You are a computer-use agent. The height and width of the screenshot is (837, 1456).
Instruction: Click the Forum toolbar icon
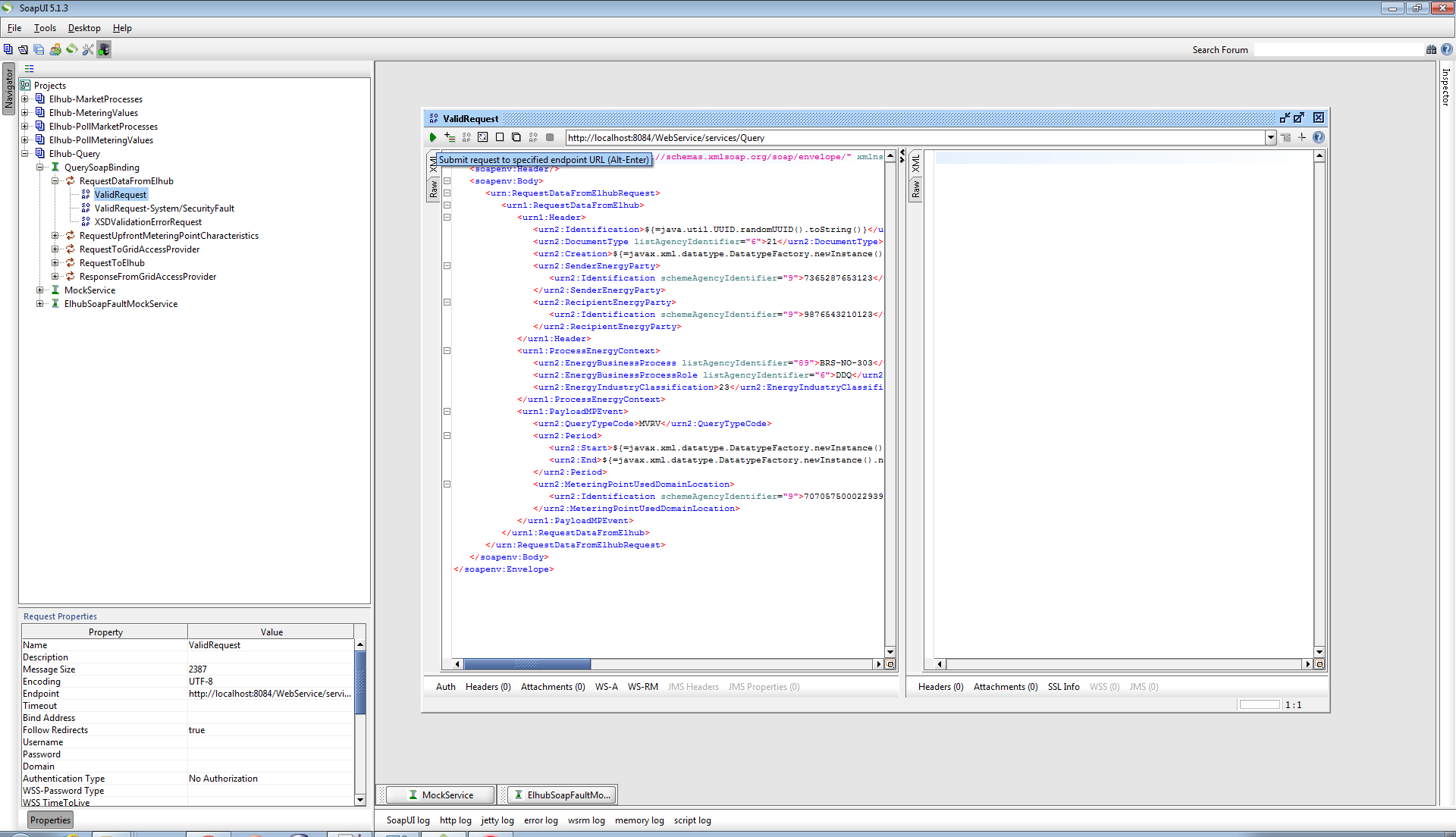[x=55, y=49]
